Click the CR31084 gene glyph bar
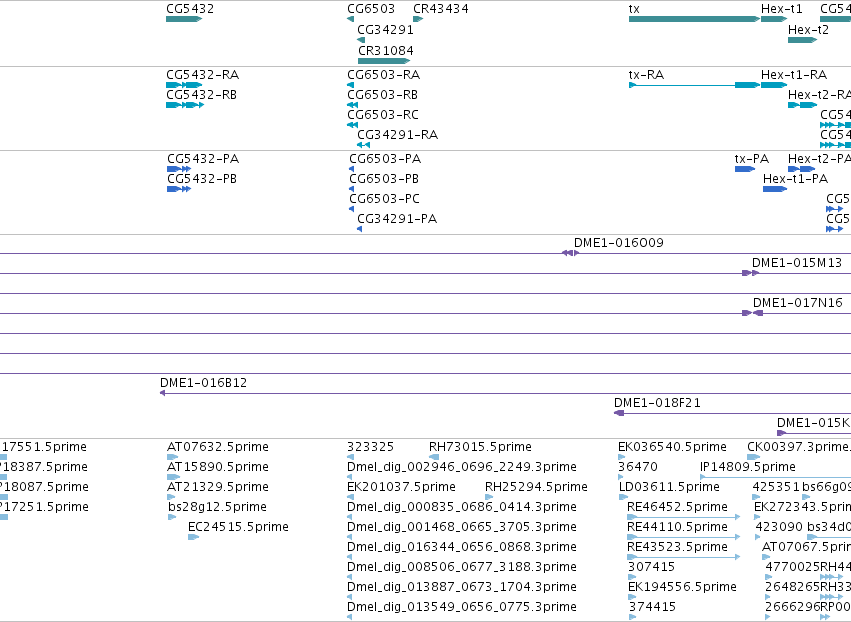The image size is (851, 622). click(x=384, y=61)
